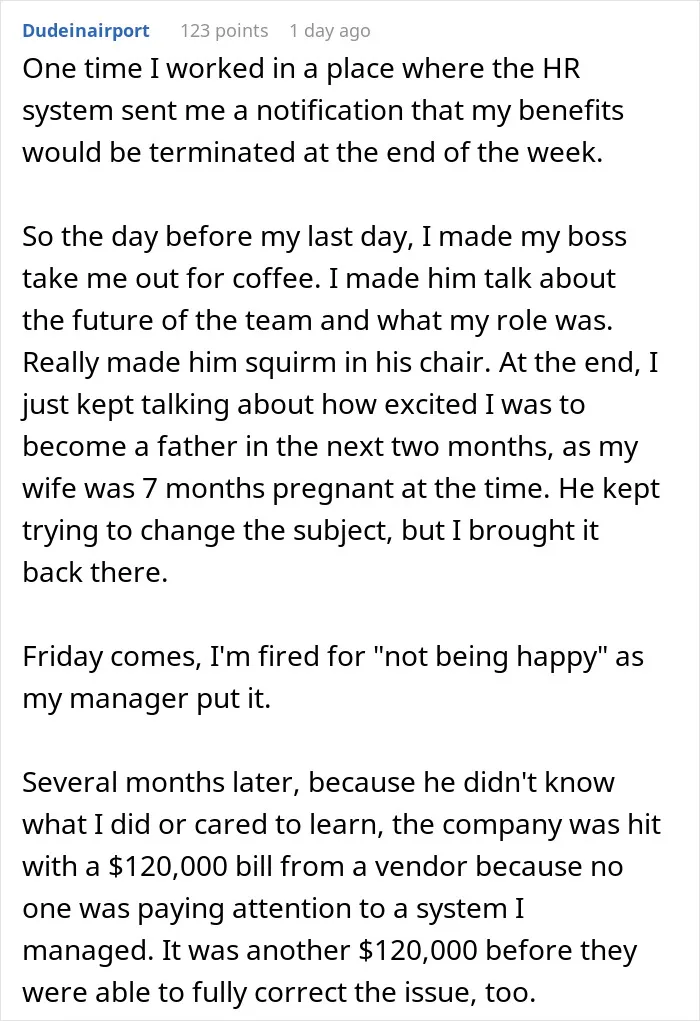Click the text my manager put it.
Image resolution: width=700 pixels, height=1021 pixels.
tap(147, 699)
